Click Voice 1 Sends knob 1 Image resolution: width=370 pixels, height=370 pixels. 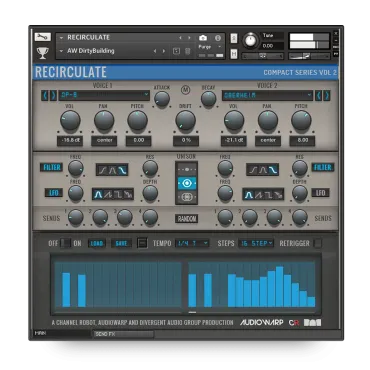tap(76, 218)
